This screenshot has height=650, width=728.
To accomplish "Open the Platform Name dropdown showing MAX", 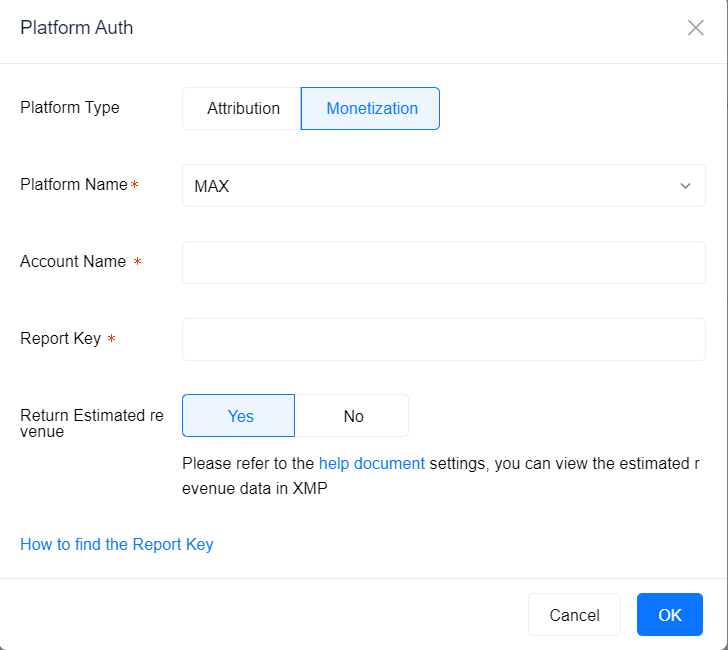I will pyautogui.click(x=443, y=186).
